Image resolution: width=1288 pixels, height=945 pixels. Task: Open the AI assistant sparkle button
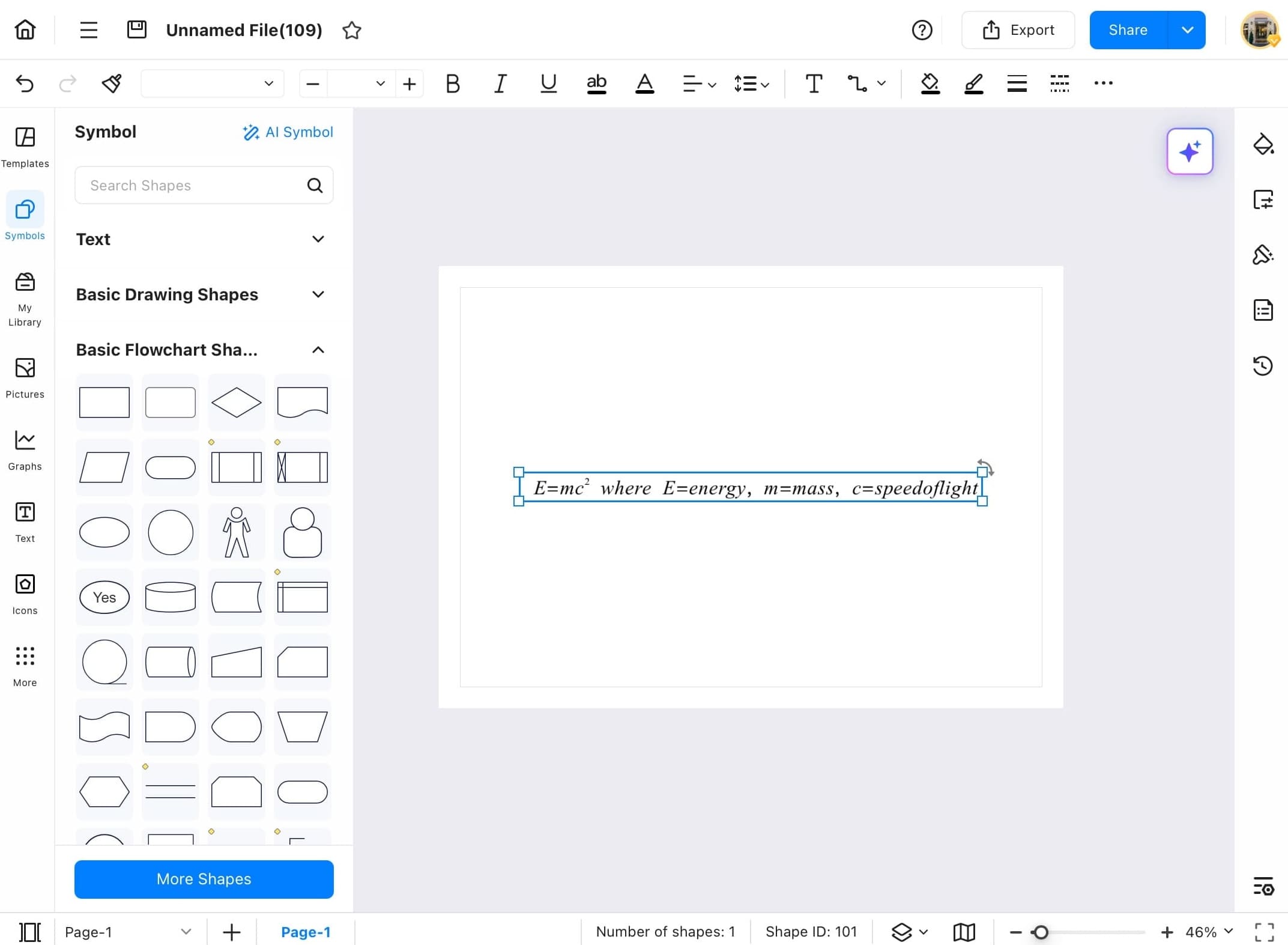tap(1190, 151)
